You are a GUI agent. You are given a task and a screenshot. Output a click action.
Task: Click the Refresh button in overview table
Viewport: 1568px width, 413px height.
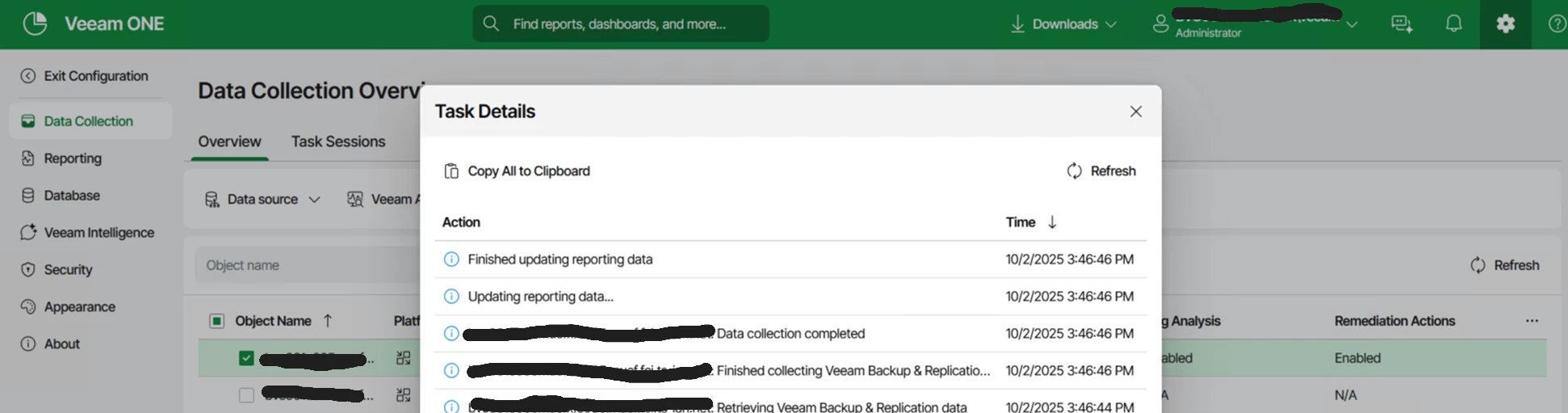tap(1505, 265)
